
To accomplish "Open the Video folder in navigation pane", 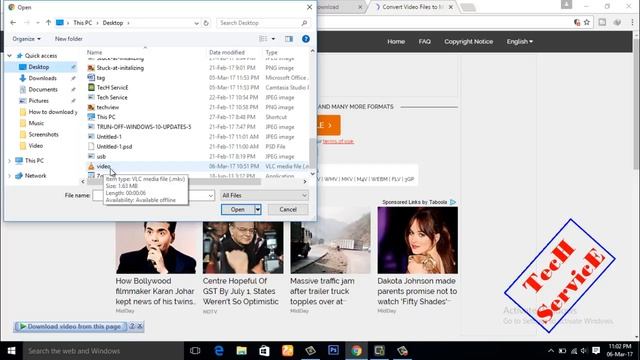I will 36,145.
